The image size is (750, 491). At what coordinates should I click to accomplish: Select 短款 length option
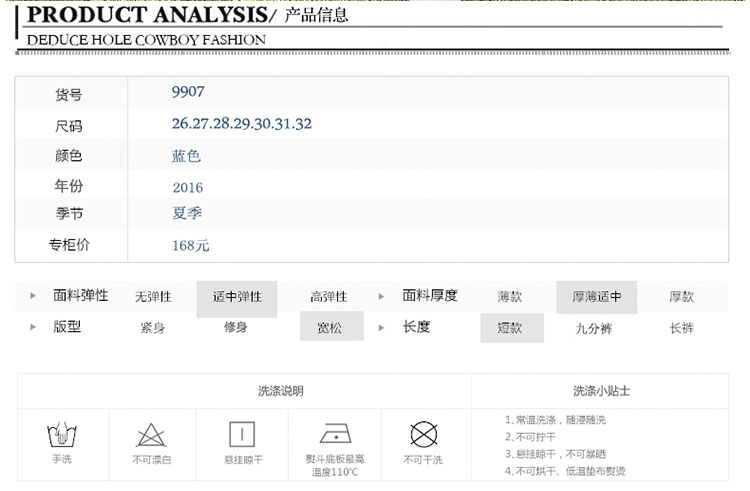pyautogui.click(x=510, y=327)
